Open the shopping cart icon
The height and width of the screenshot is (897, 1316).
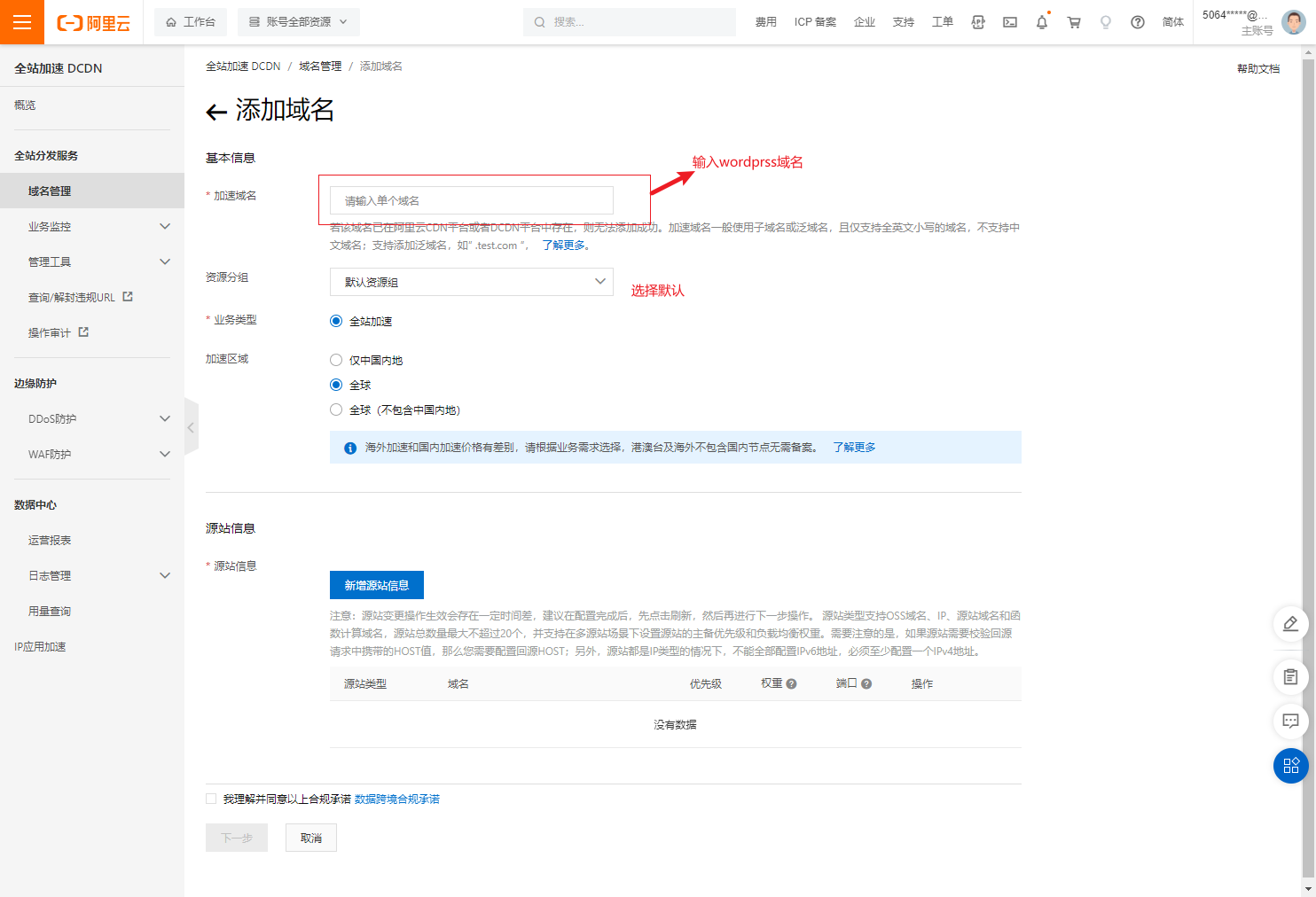click(x=1074, y=22)
